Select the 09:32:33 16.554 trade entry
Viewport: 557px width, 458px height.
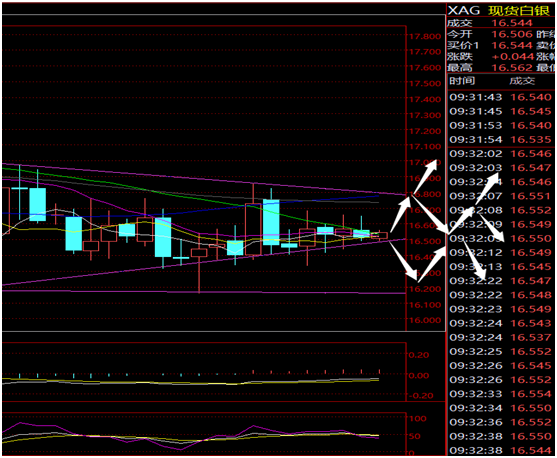501,394
